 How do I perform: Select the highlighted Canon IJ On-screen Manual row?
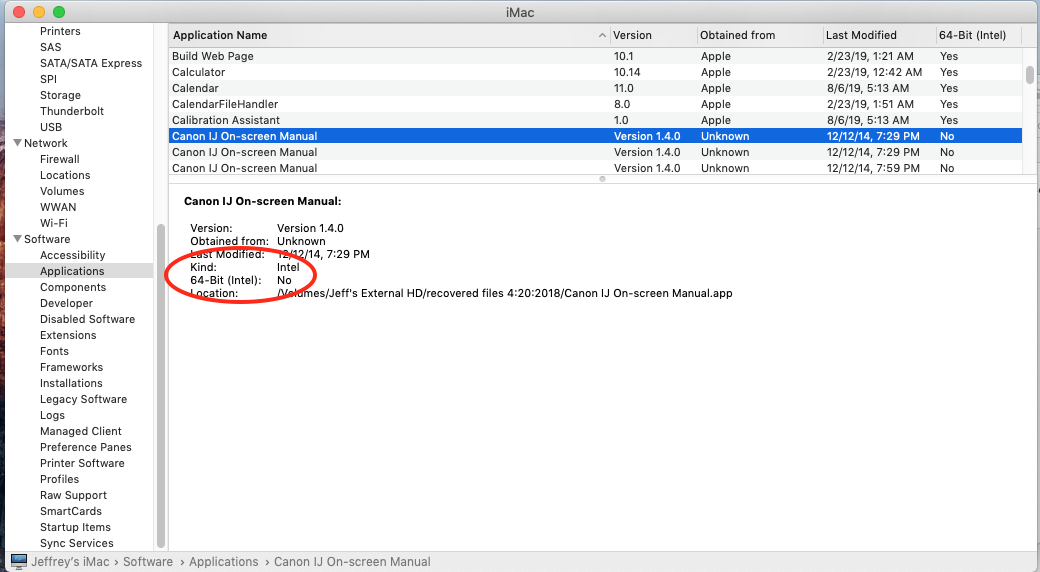[x=596, y=136]
